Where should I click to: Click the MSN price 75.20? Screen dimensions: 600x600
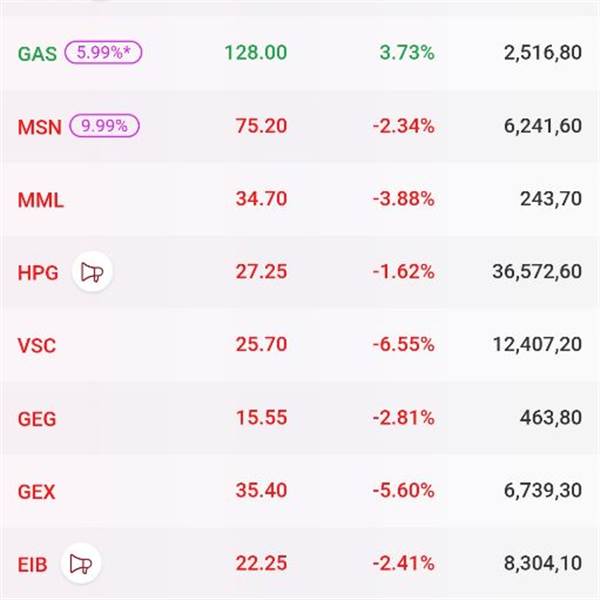tap(261, 126)
